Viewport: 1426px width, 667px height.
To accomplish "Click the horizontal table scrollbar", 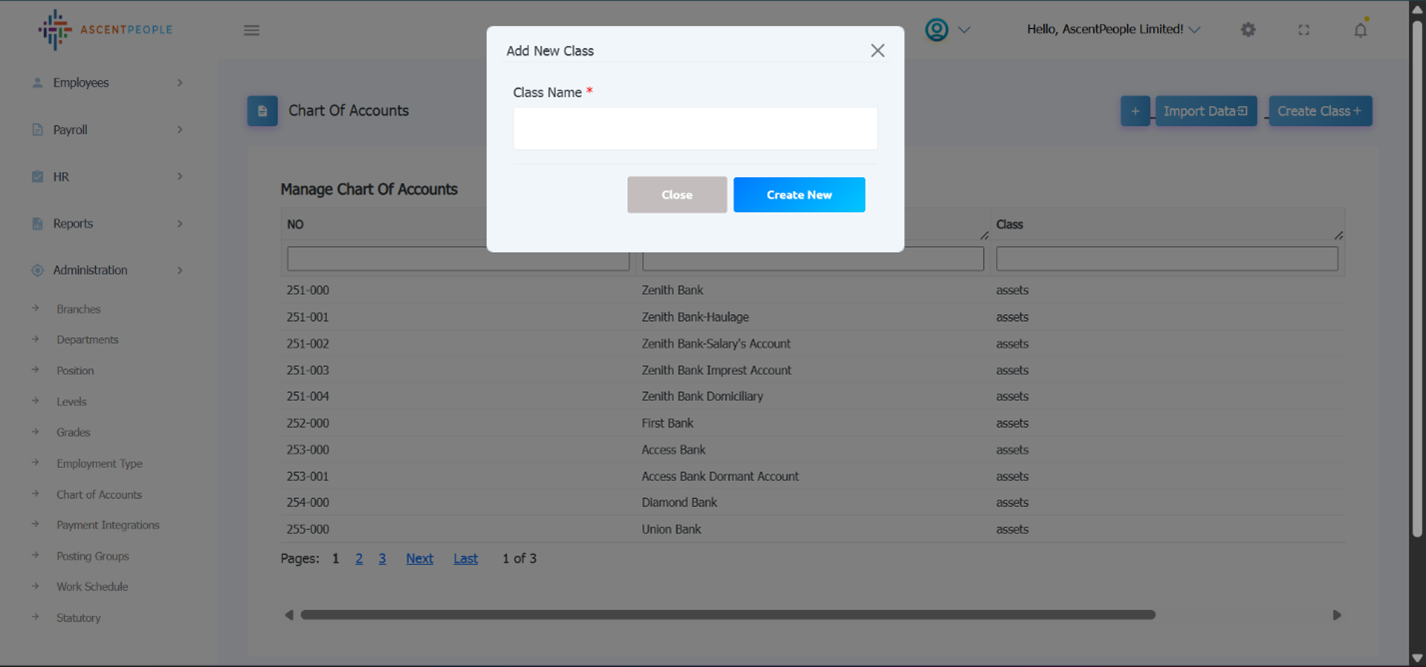I will tap(727, 615).
